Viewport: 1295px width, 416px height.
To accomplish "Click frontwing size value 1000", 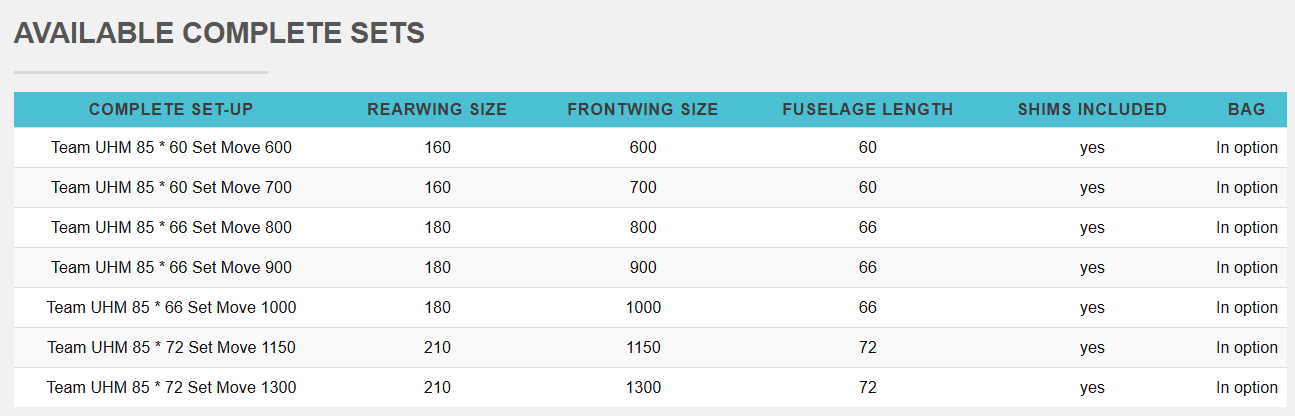I will pyautogui.click(x=643, y=307).
